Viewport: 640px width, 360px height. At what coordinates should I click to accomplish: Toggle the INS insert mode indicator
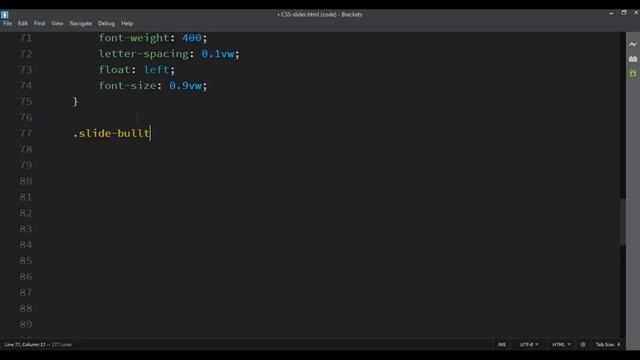[x=502, y=344]
